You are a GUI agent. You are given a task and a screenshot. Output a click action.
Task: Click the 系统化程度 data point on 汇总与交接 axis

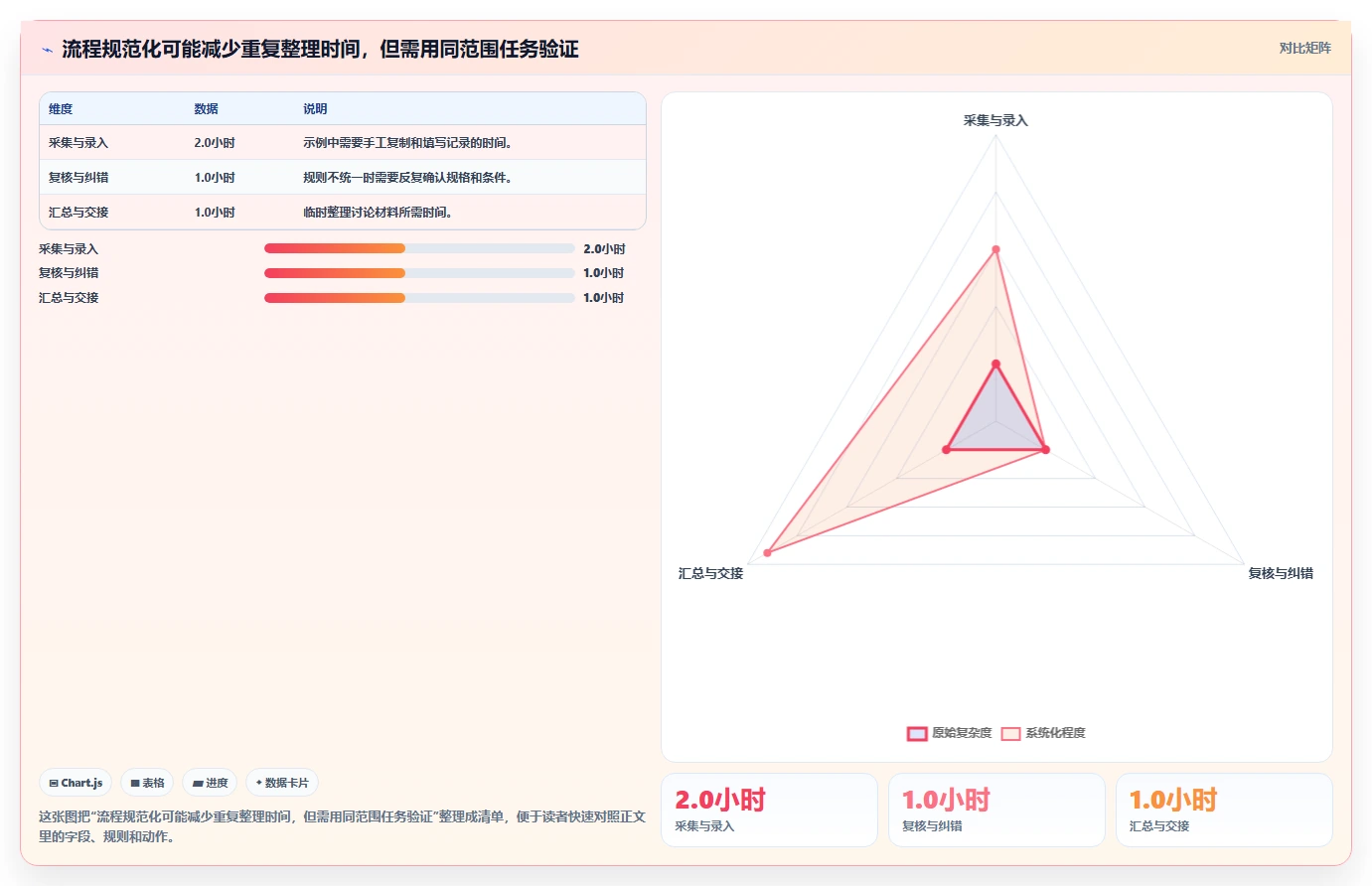tap(767, 552)
